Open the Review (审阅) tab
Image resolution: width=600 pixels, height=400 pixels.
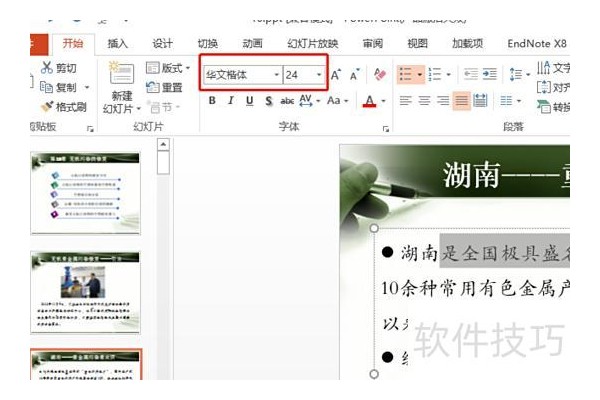click(373, 44)
